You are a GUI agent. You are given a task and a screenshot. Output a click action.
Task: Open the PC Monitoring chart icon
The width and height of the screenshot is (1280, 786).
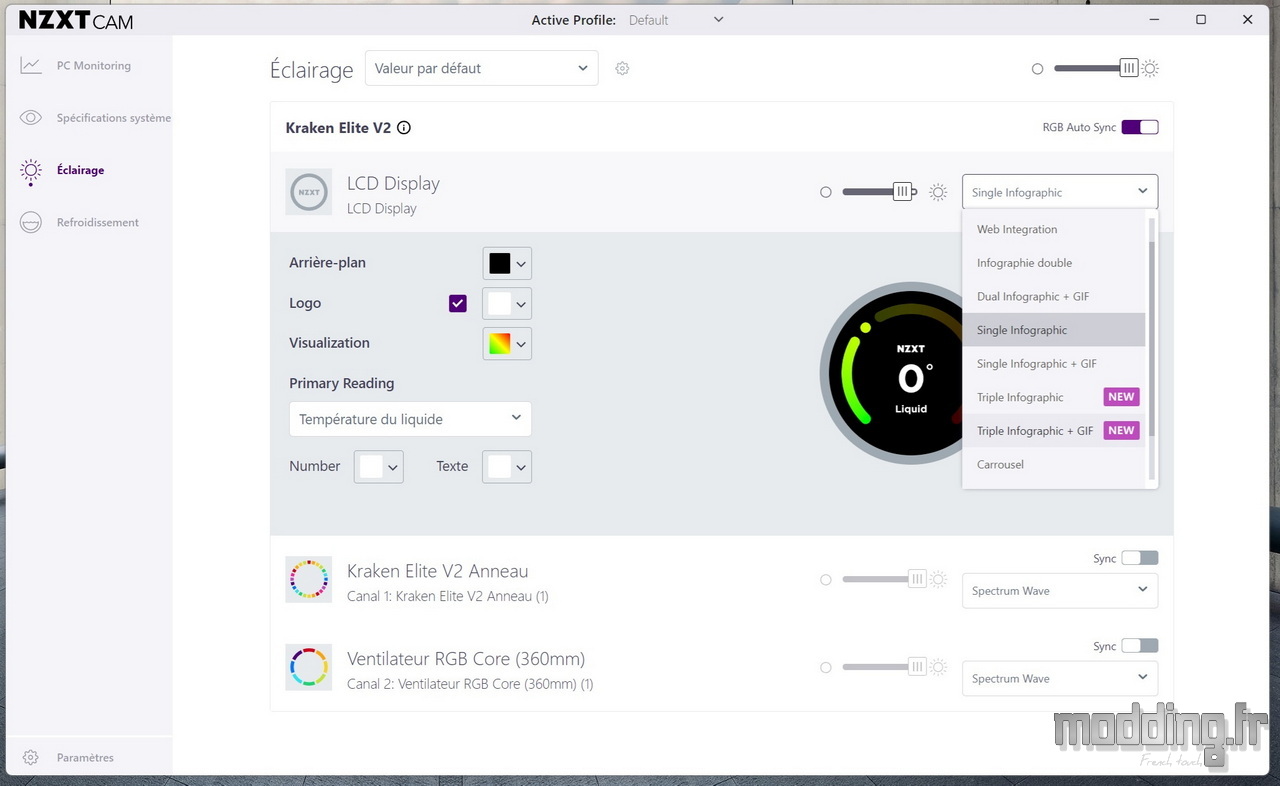click(x=31, y=66)
